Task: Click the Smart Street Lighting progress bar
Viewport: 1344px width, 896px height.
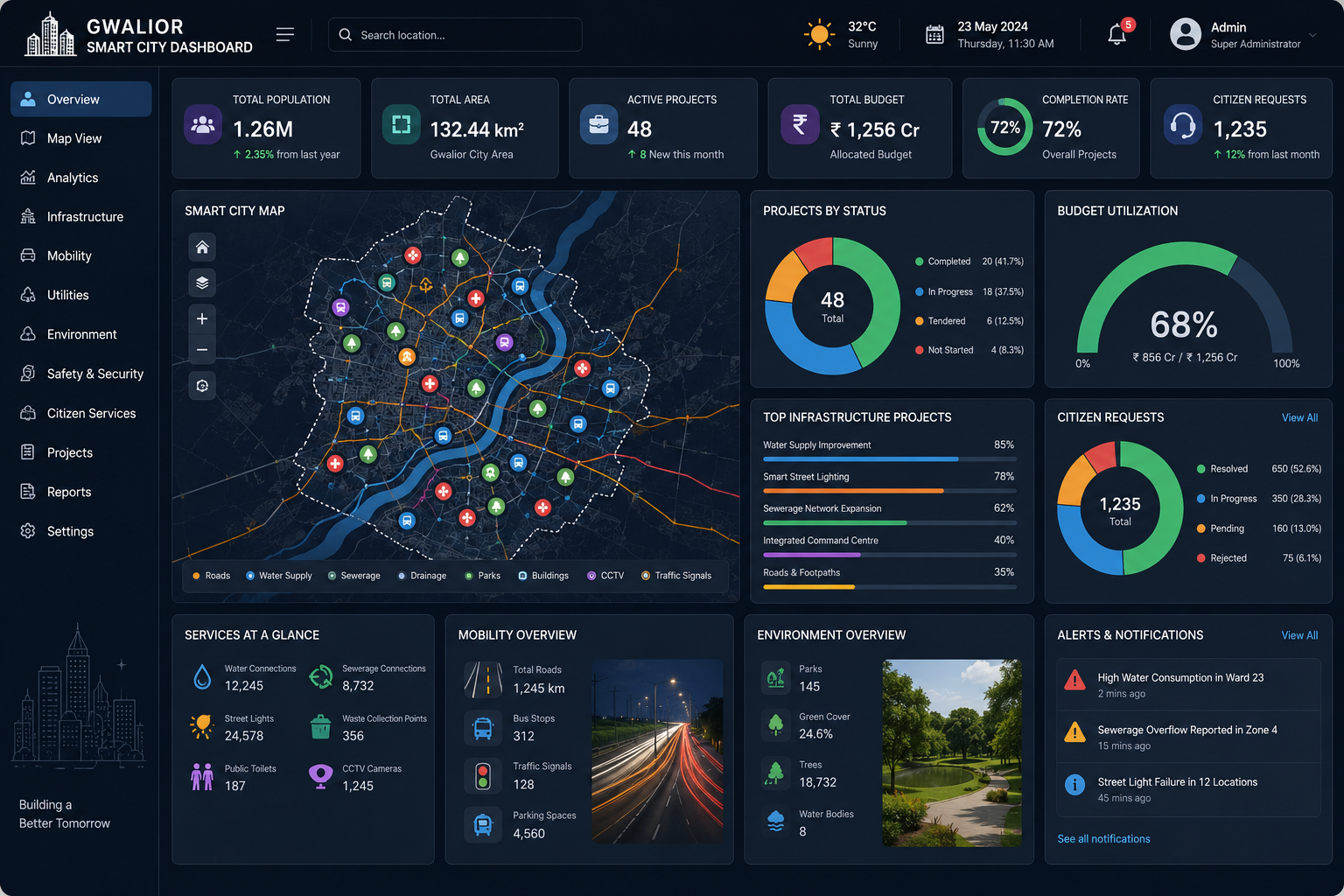Action: tap(889, 491)
